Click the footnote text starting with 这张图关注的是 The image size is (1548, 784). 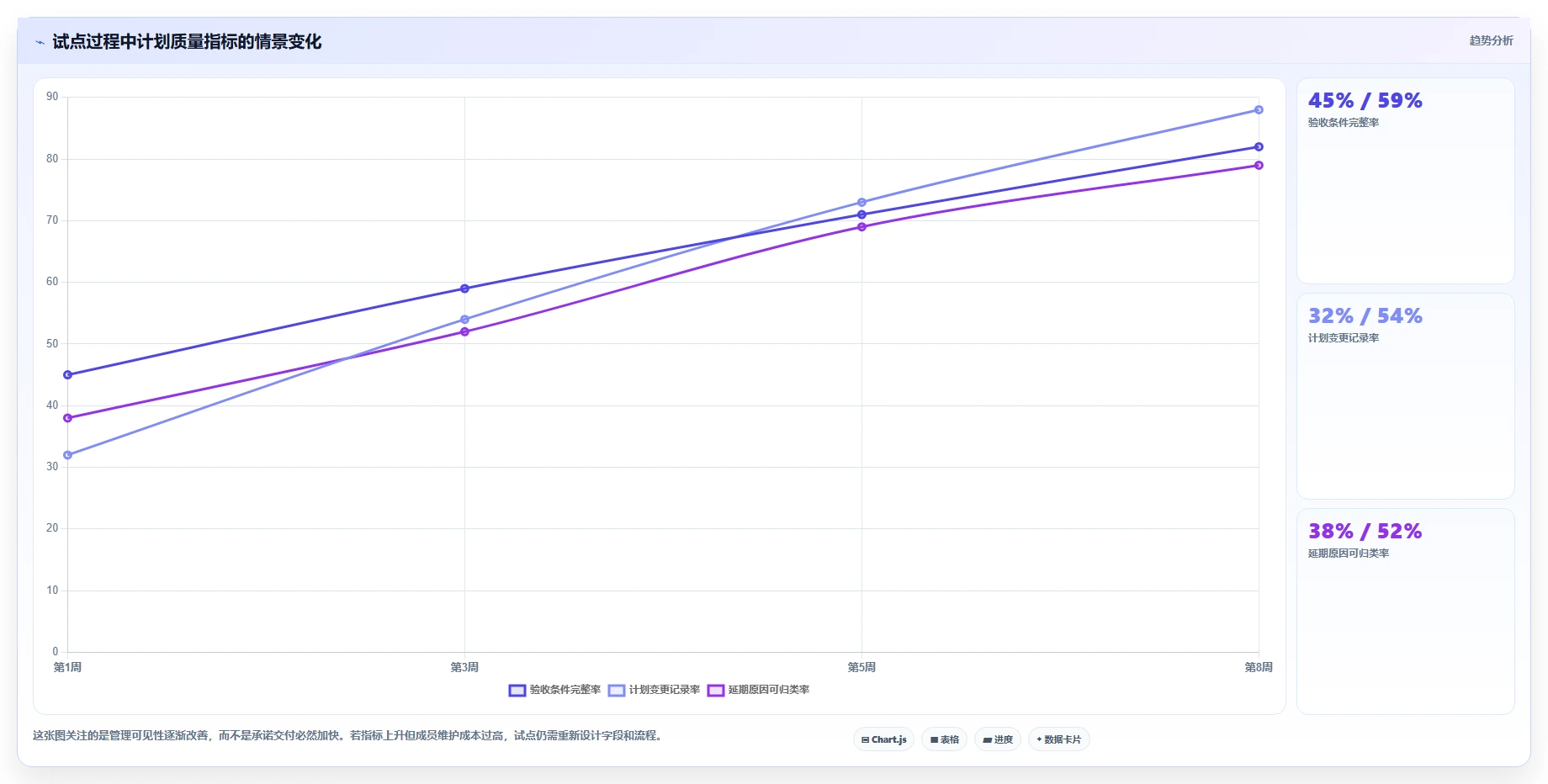tap(349, 735)
